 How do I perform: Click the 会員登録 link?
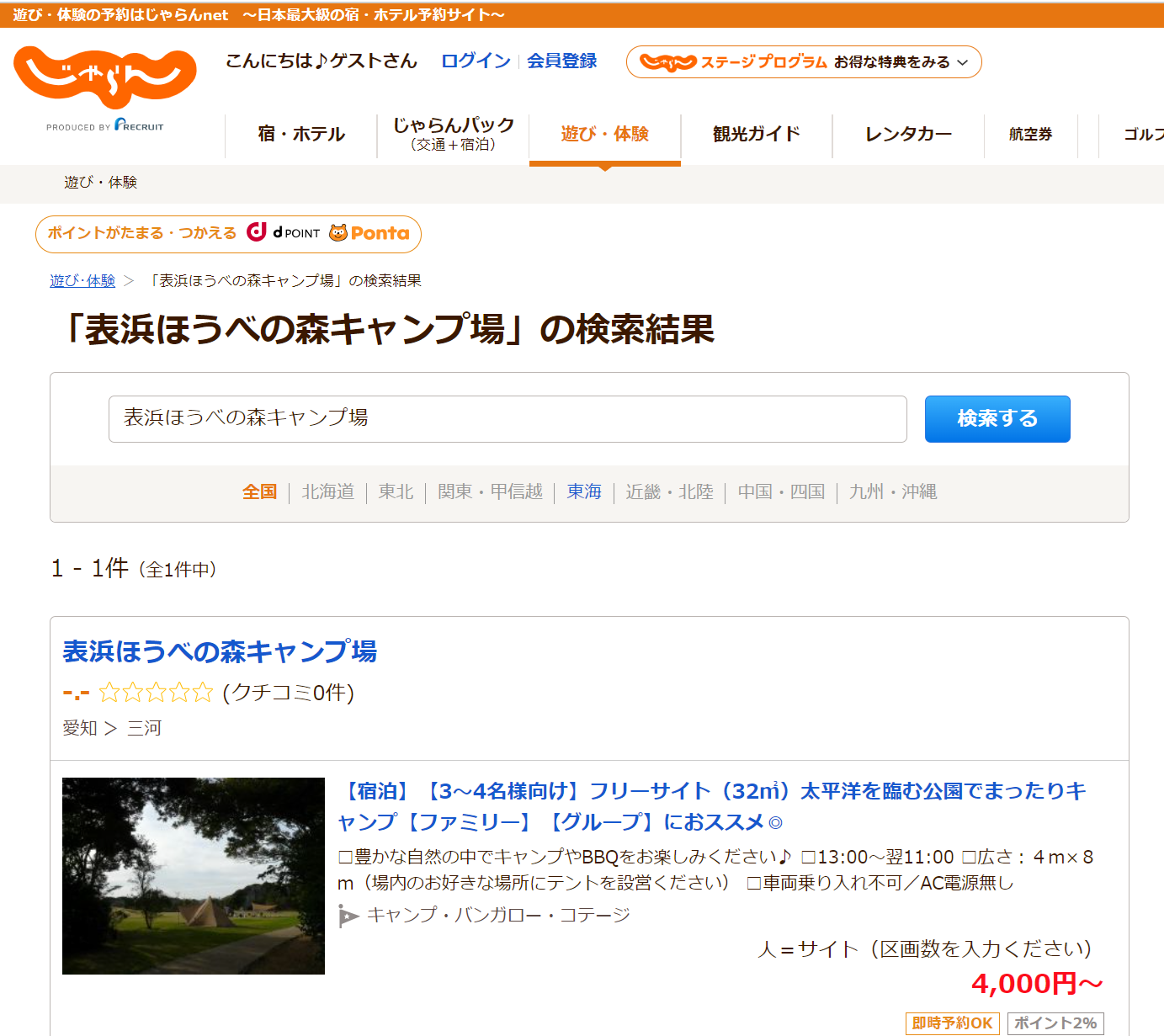pyautogui.click(x=561, y=61)
